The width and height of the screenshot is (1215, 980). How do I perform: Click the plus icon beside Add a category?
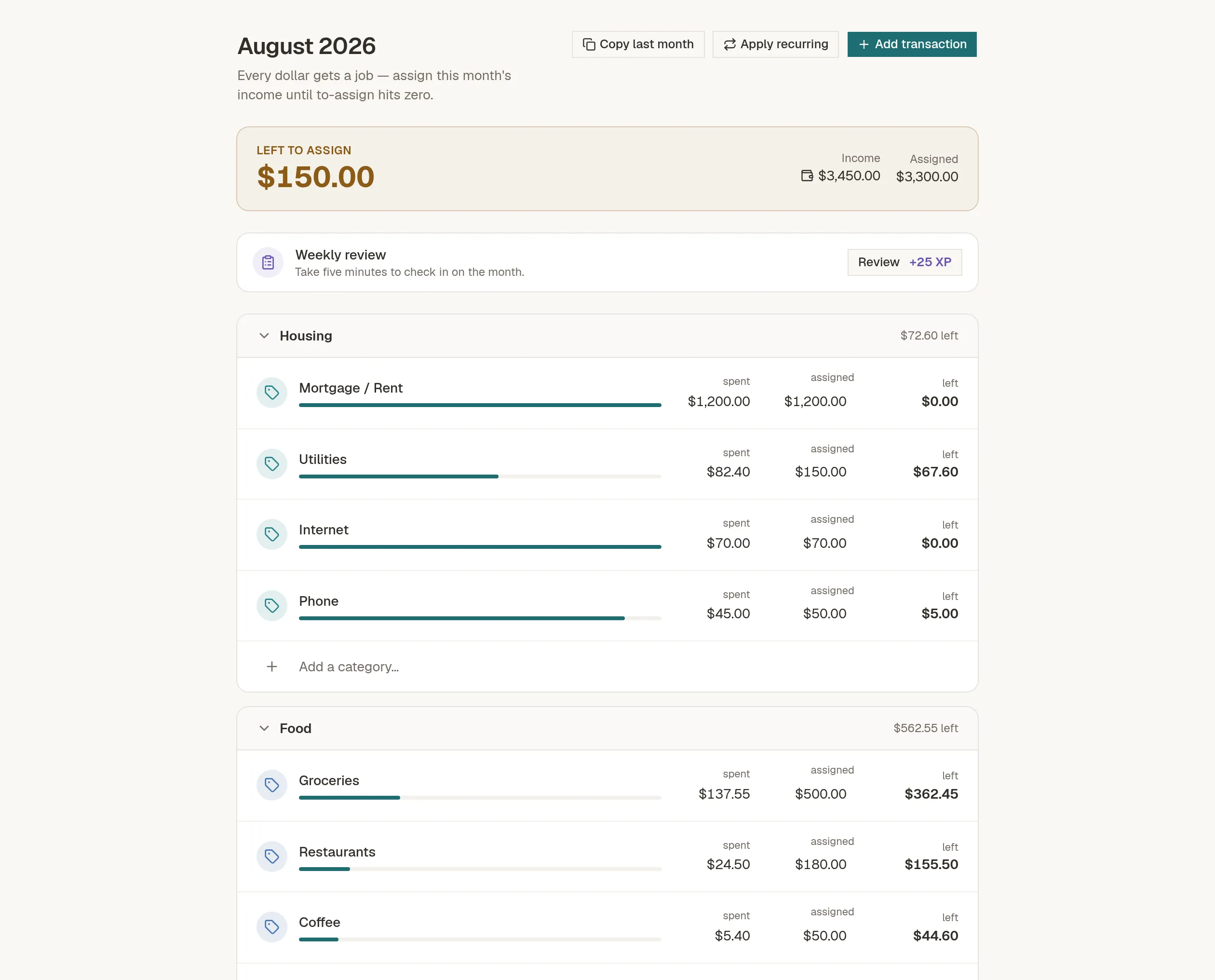coord(271,667)
